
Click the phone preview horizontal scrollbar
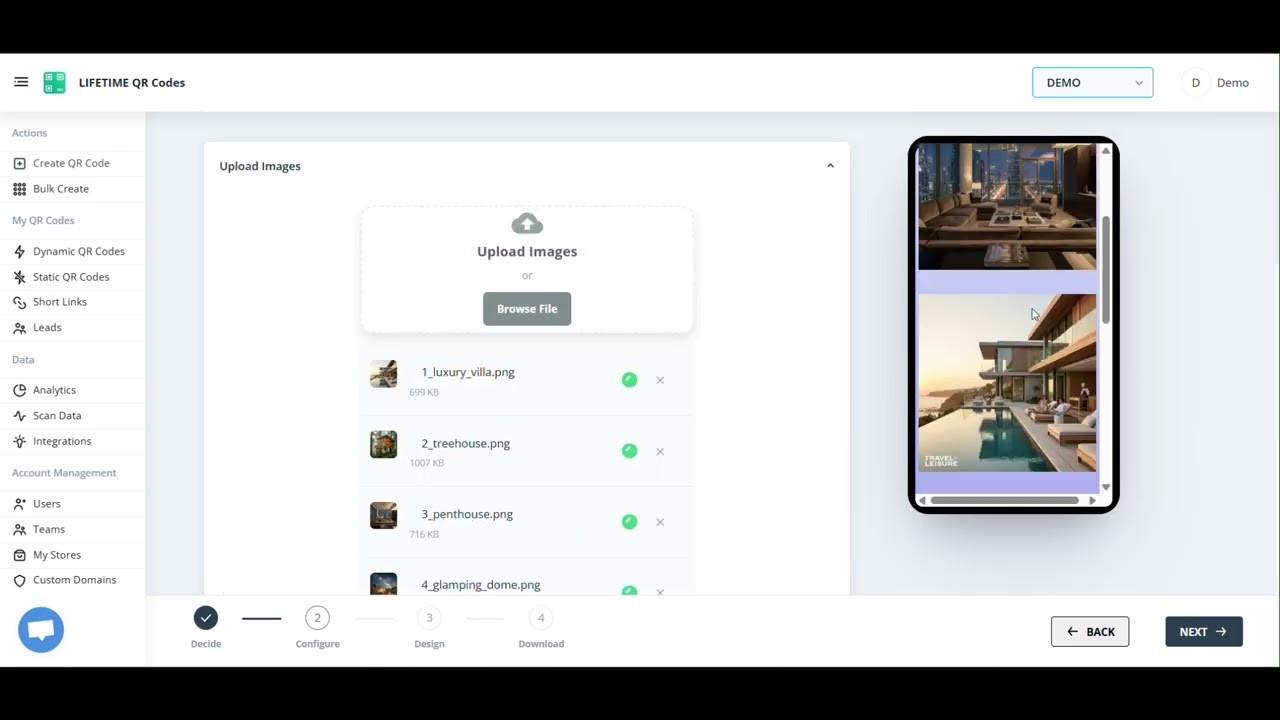[1004, 500]
